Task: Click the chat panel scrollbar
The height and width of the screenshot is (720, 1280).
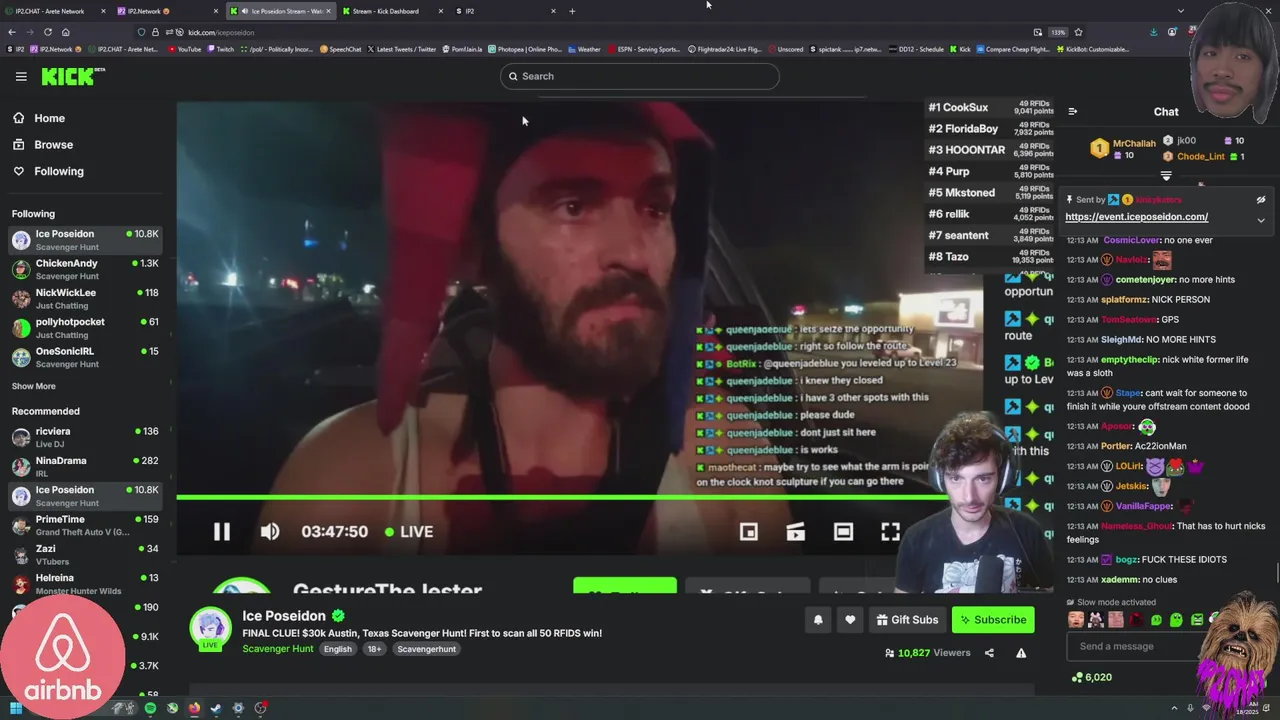Action: coord(1277,573)
